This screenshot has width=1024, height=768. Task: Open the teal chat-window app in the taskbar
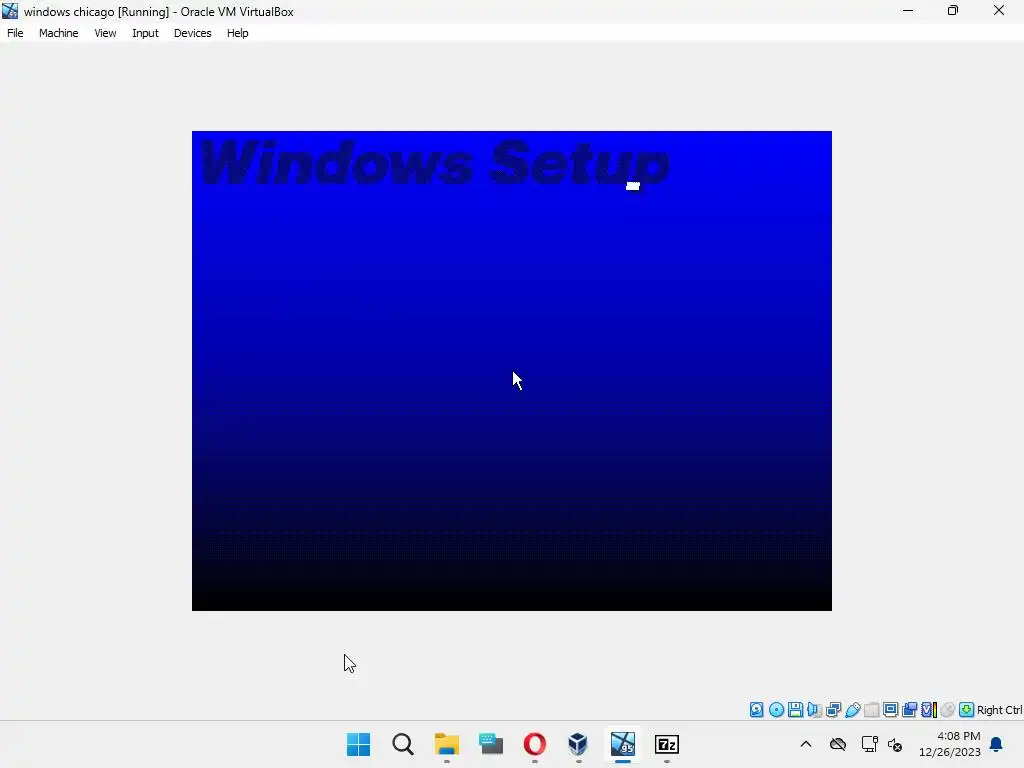[x=490, y=744]
